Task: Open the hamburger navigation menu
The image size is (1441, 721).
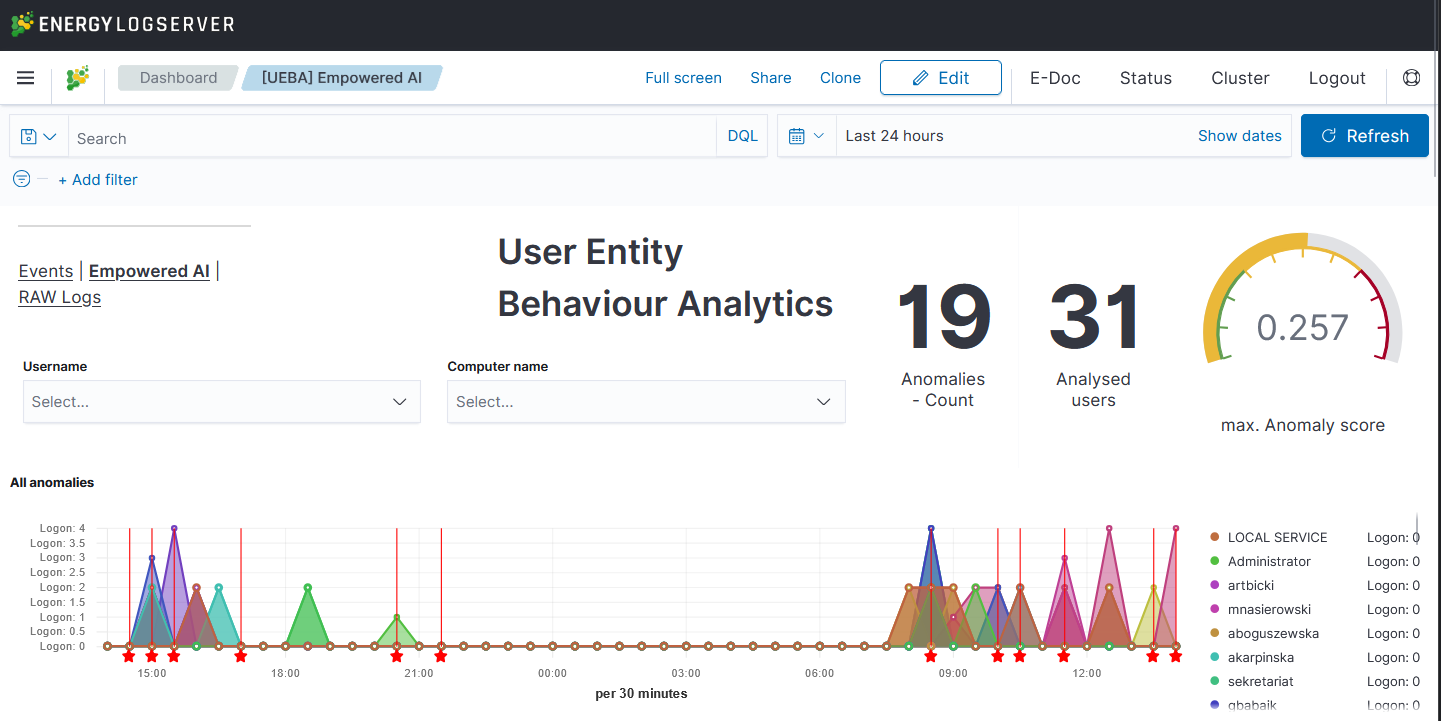Action: coord(26,78)
